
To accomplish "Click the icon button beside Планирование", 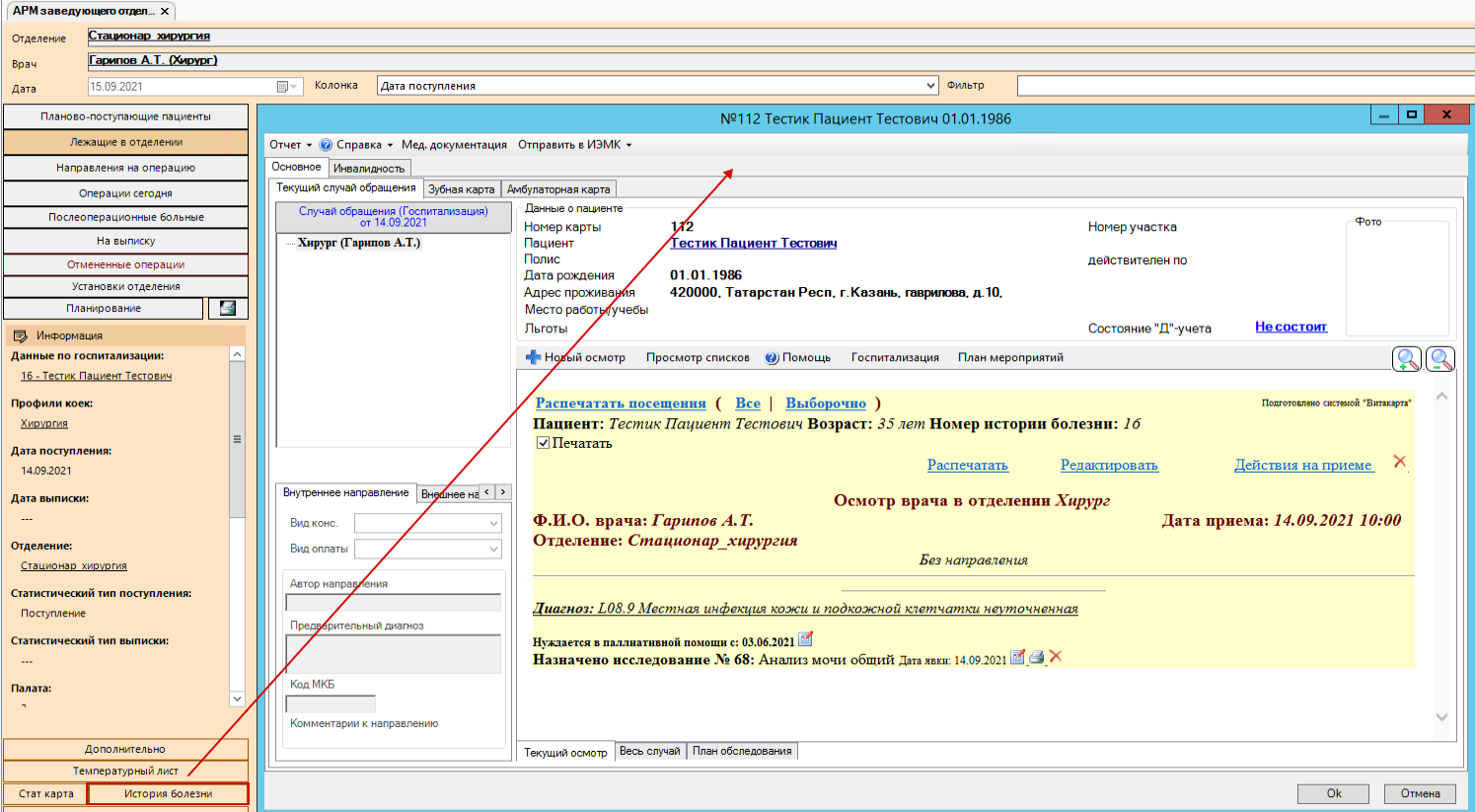I will pyautogui.click(x=228, y=309).
